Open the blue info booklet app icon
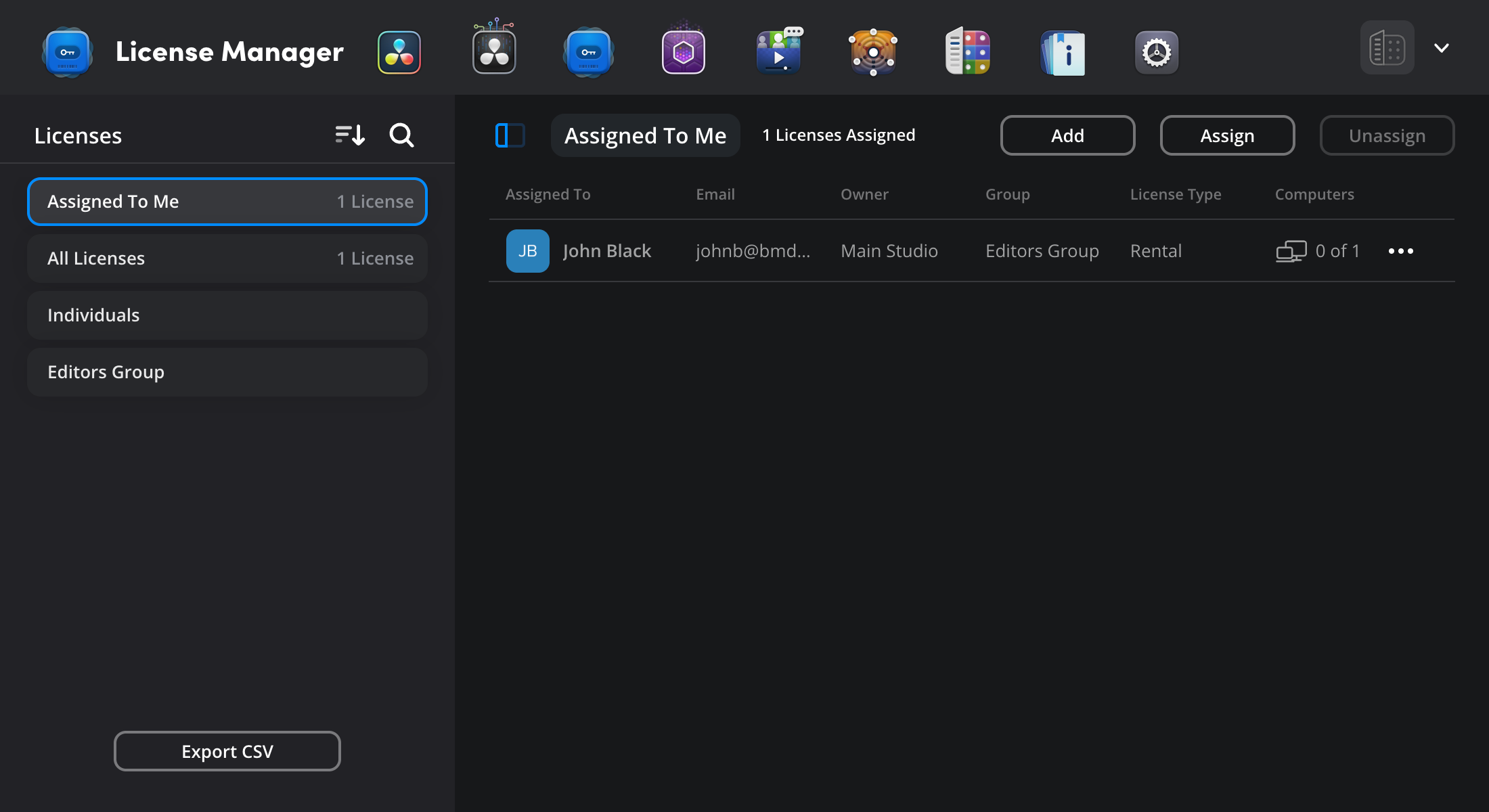Viewport: 1489px width, 812px height. point(1063,52)
